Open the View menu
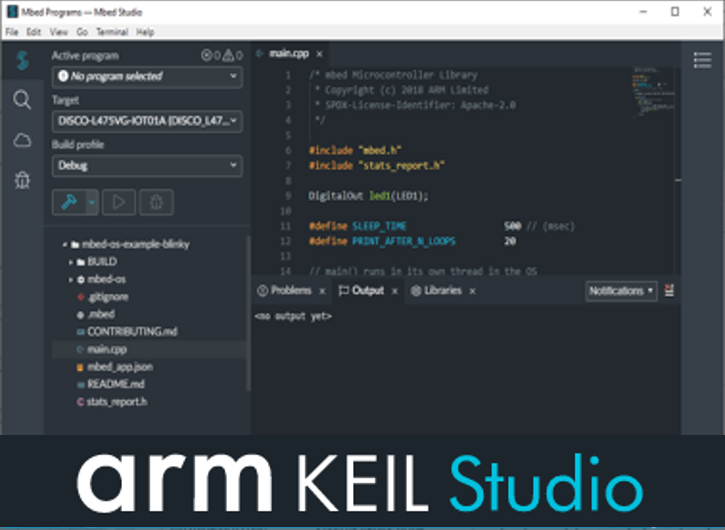This screenshot has width=725, height=530. click(x=58, y=32)
